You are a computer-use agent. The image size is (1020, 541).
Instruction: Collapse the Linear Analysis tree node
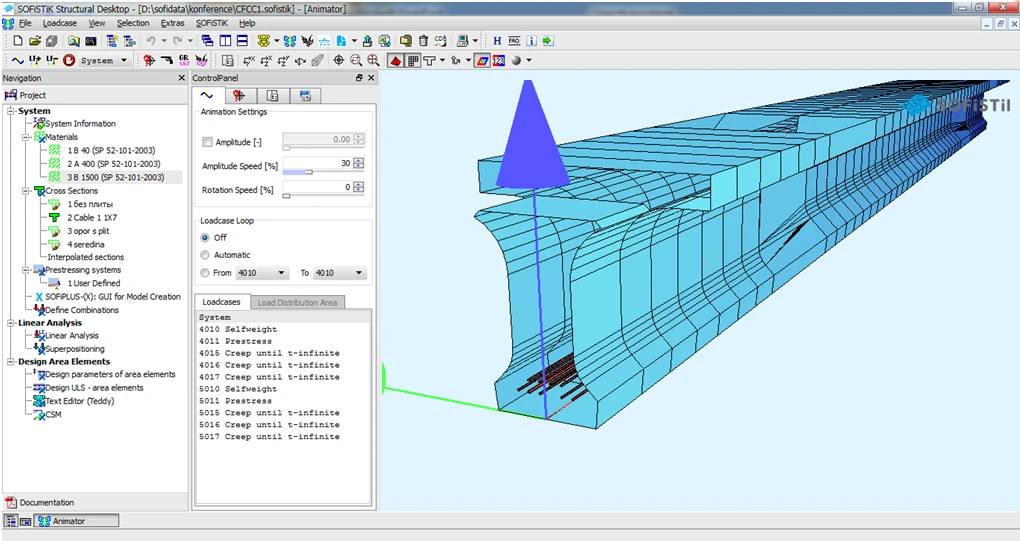coord(11,323)
